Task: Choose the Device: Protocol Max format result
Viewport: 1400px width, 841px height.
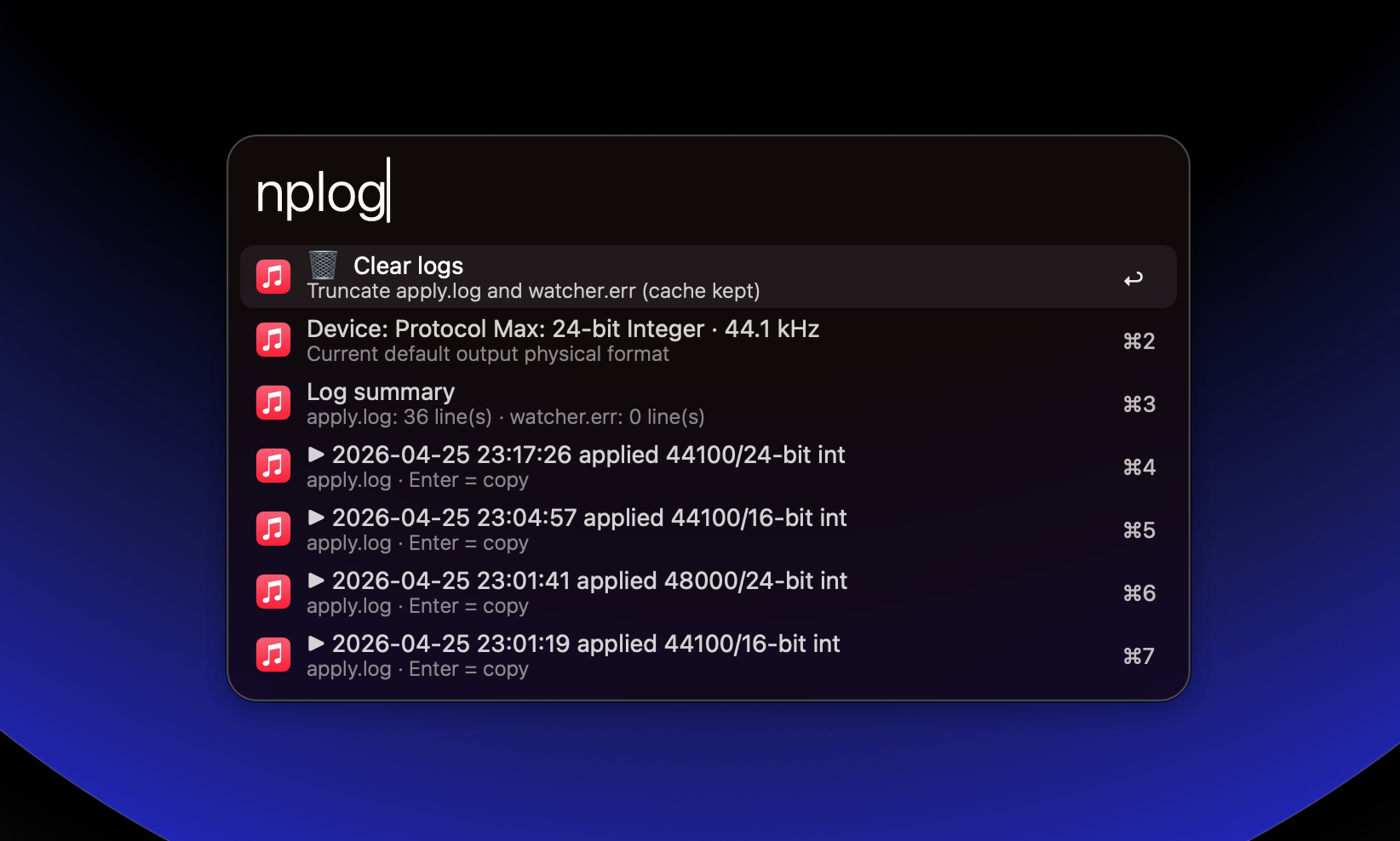Action: 709,340
